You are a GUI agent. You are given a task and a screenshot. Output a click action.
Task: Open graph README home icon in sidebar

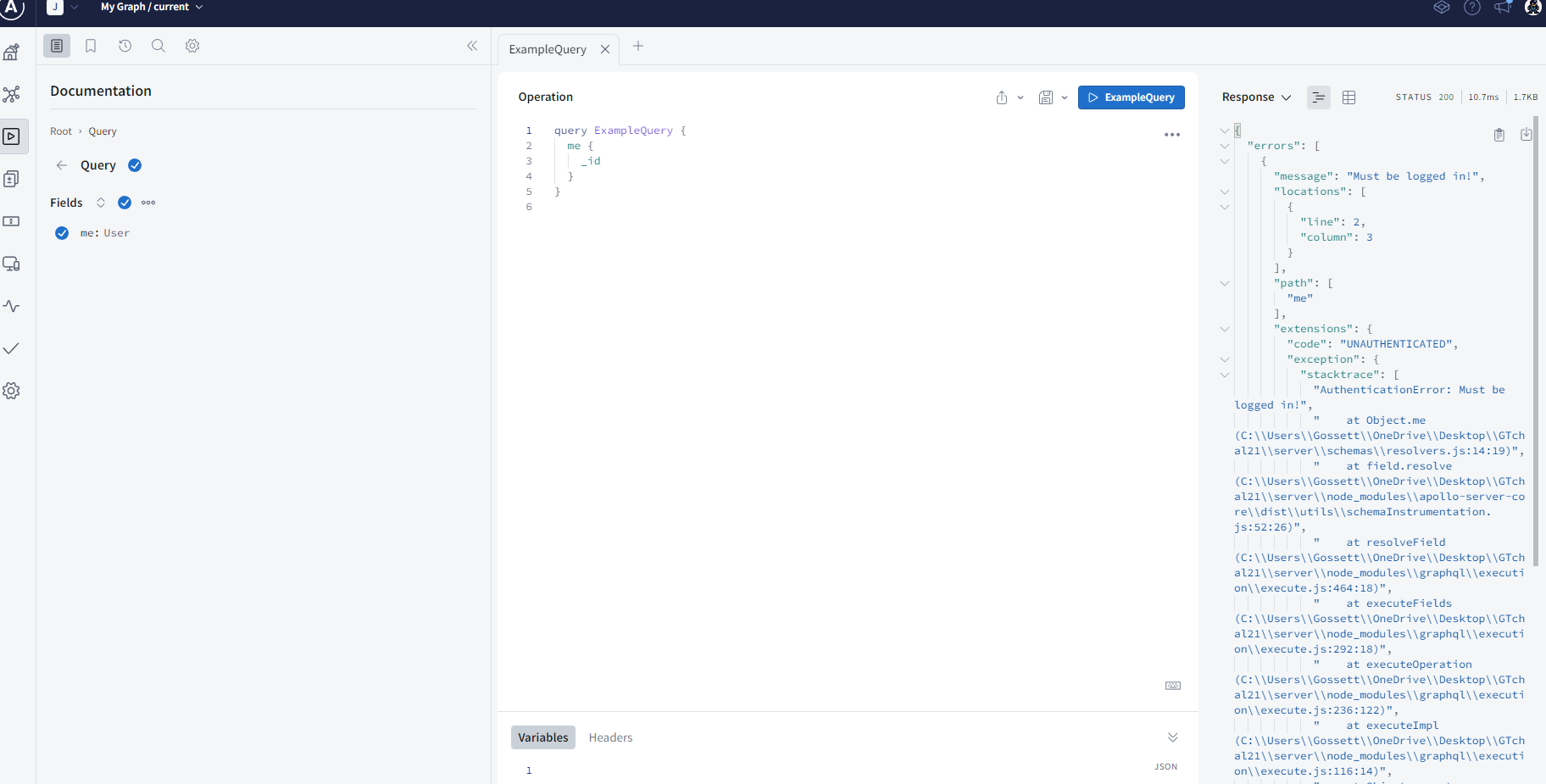tap(12, 52)
